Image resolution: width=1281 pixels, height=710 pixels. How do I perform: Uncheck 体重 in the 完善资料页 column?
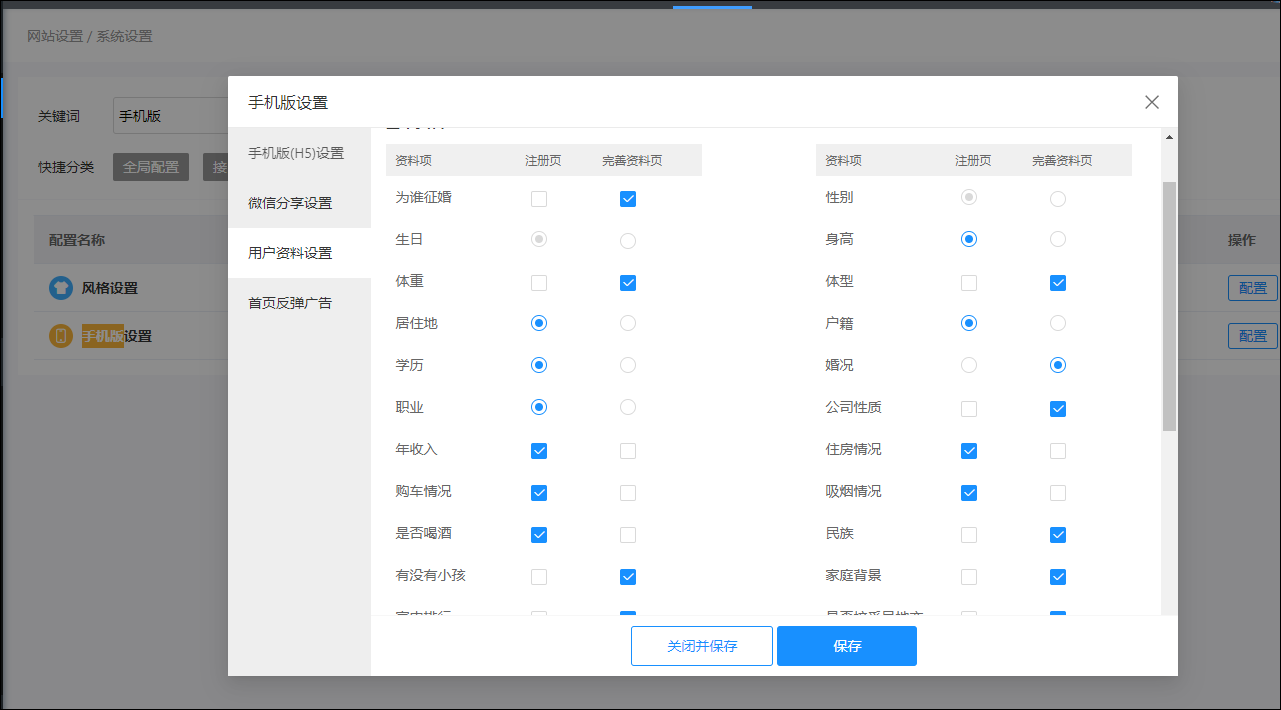click(628, 283)
